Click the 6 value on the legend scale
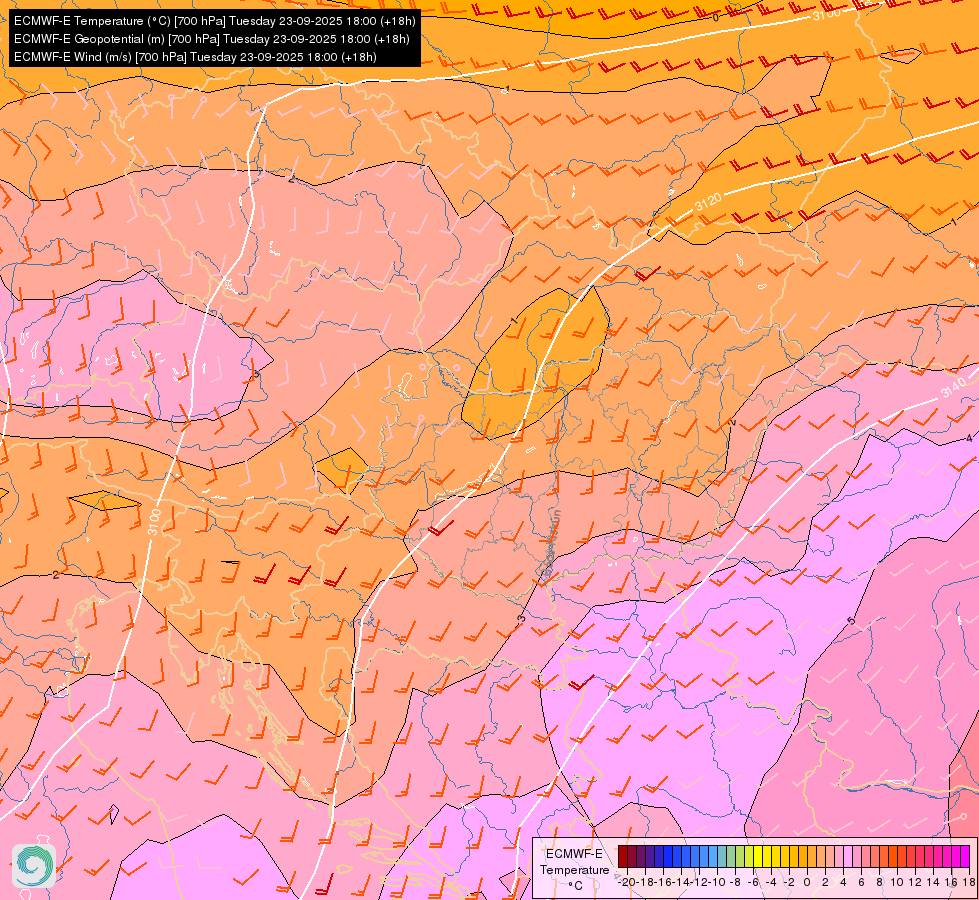 pyautogui.click(x=861, y=883)
